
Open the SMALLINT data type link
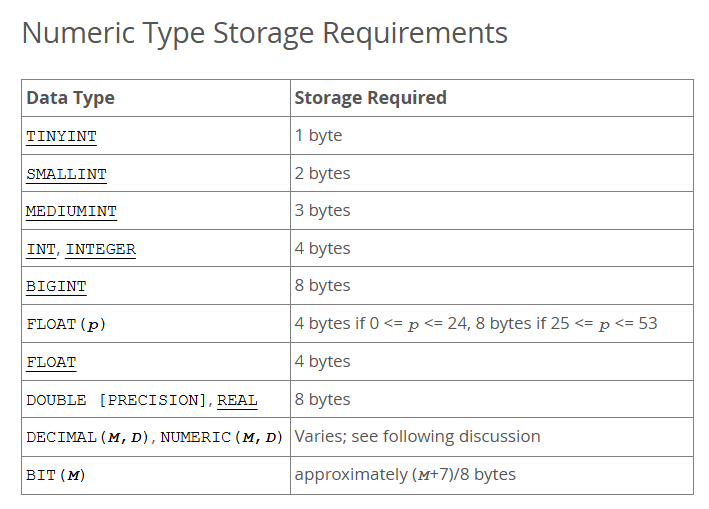click(x=66, y=174)
